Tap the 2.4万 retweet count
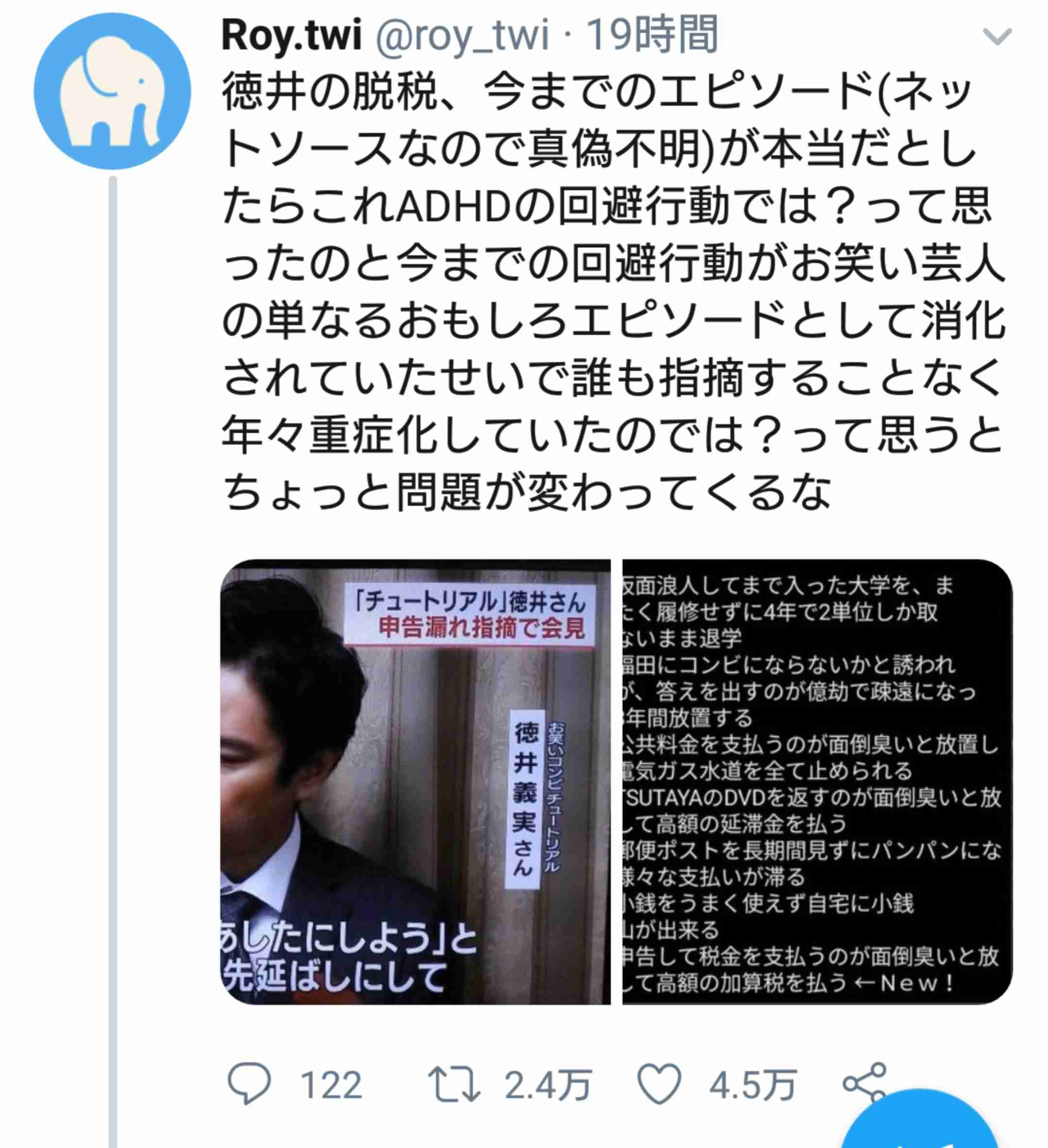Image resolution: width=1048 pixels, height=1148 pixels. [548, 1085]
